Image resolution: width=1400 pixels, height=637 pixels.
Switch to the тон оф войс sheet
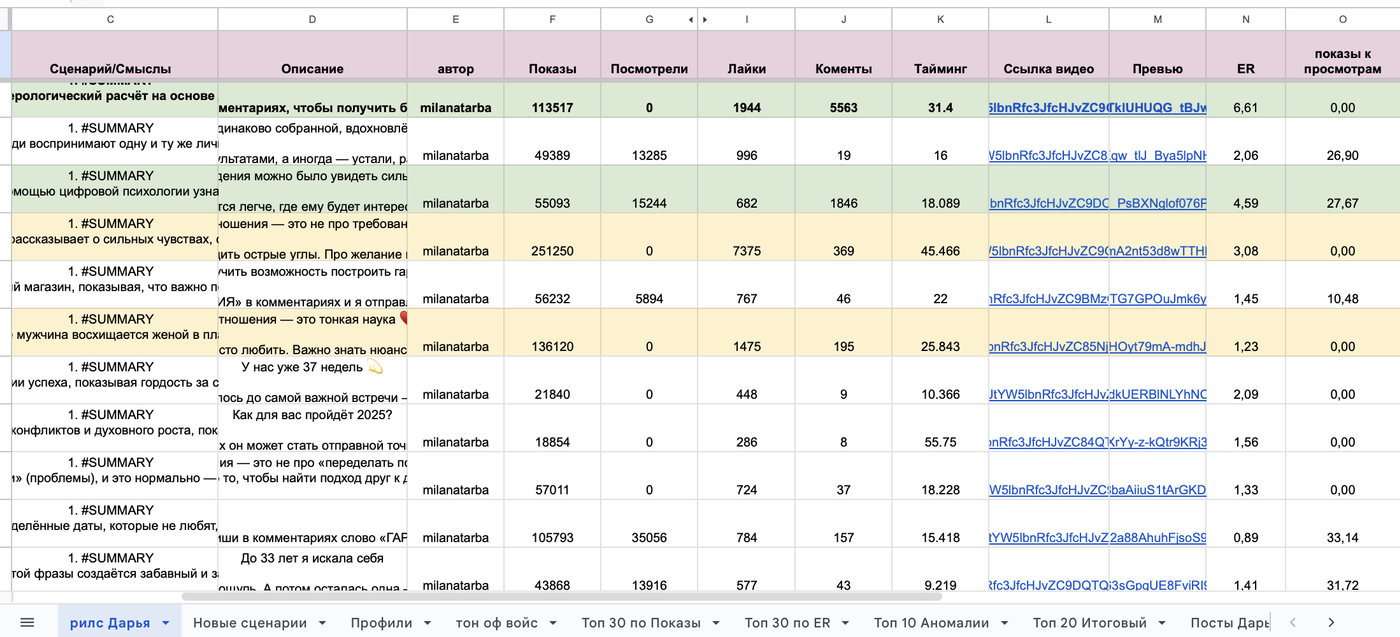(x=496, y=622)
